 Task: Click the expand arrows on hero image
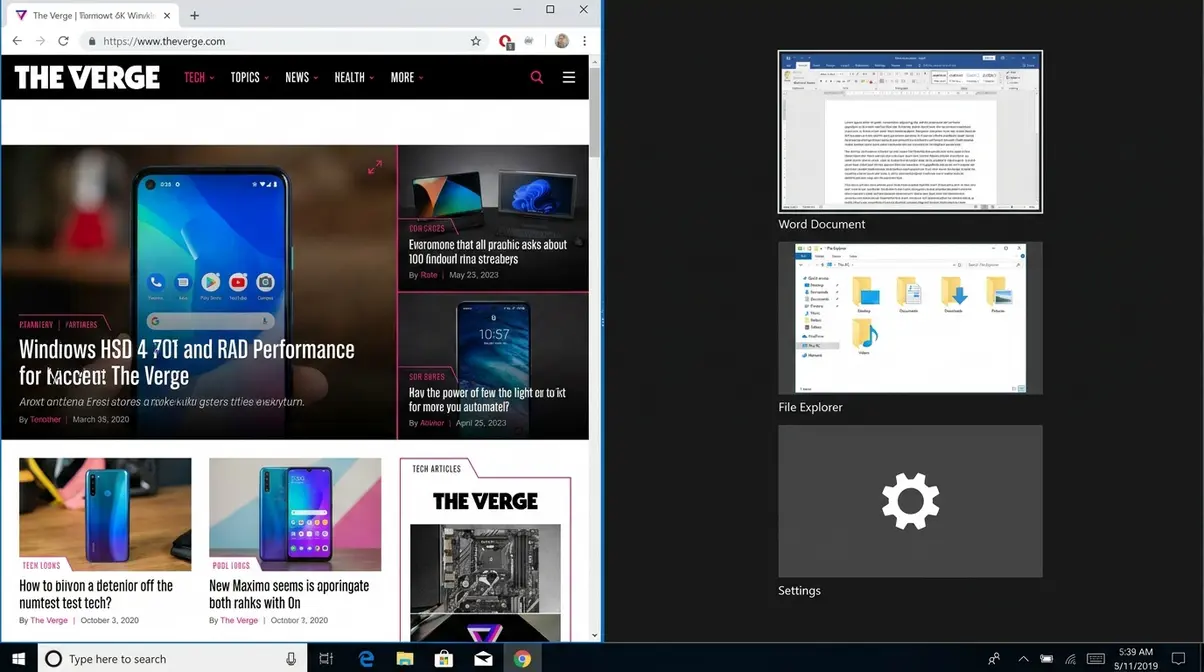pyautogui.click(x=374, y=167)
